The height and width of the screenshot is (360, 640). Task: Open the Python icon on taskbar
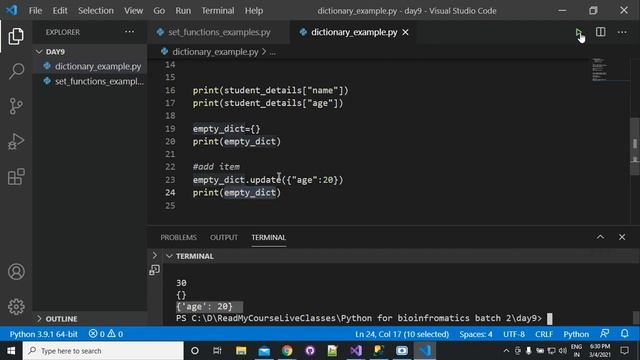[x=379, y=351]
